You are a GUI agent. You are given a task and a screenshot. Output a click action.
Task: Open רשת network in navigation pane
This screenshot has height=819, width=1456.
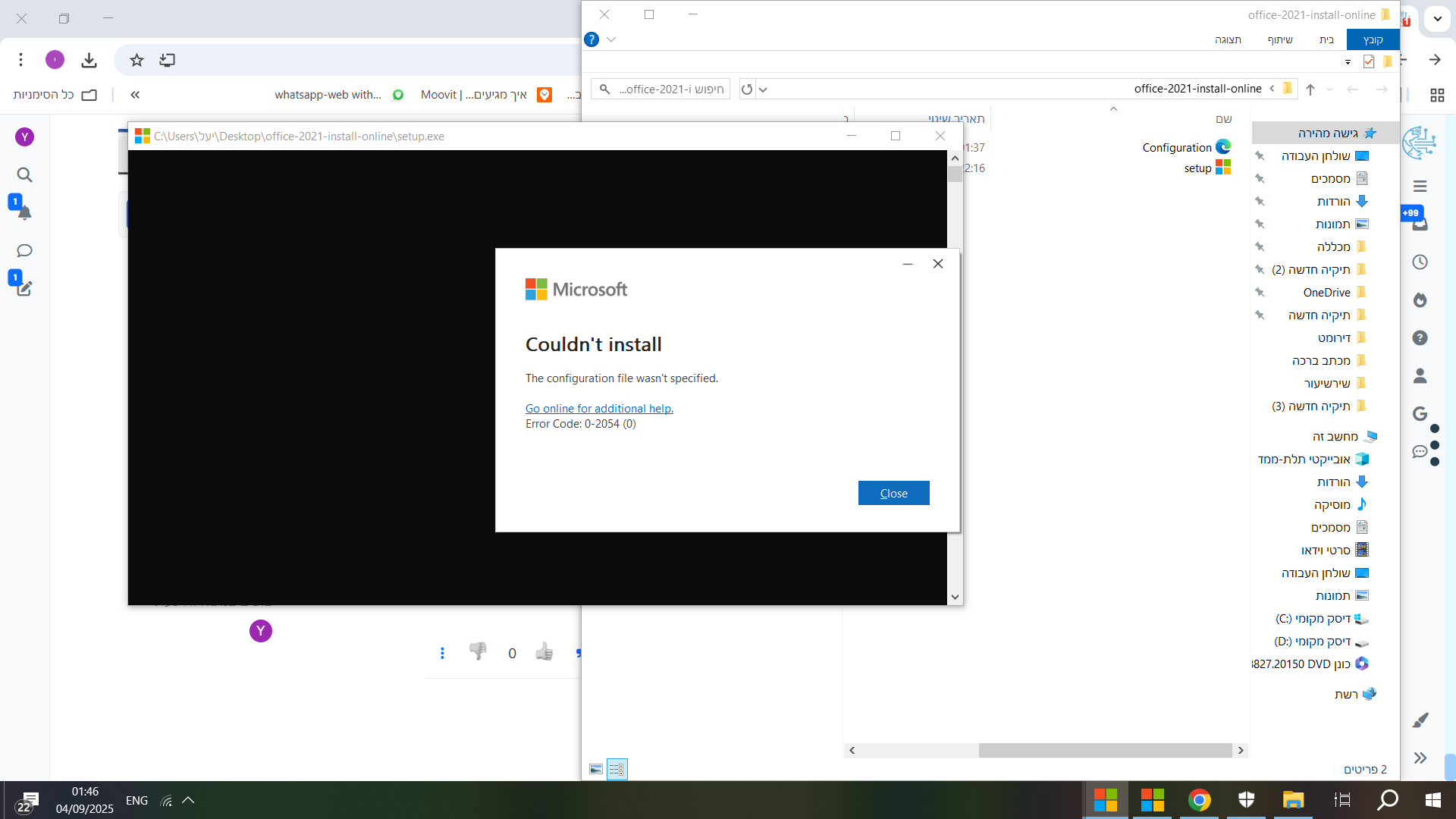coord(1354,694)
